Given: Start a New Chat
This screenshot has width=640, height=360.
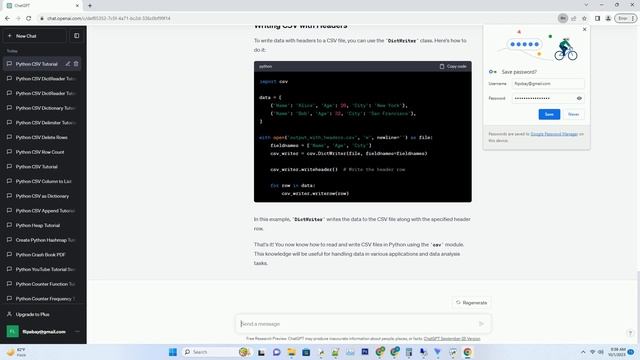Looking at the screenshot, I should (35, 36).
